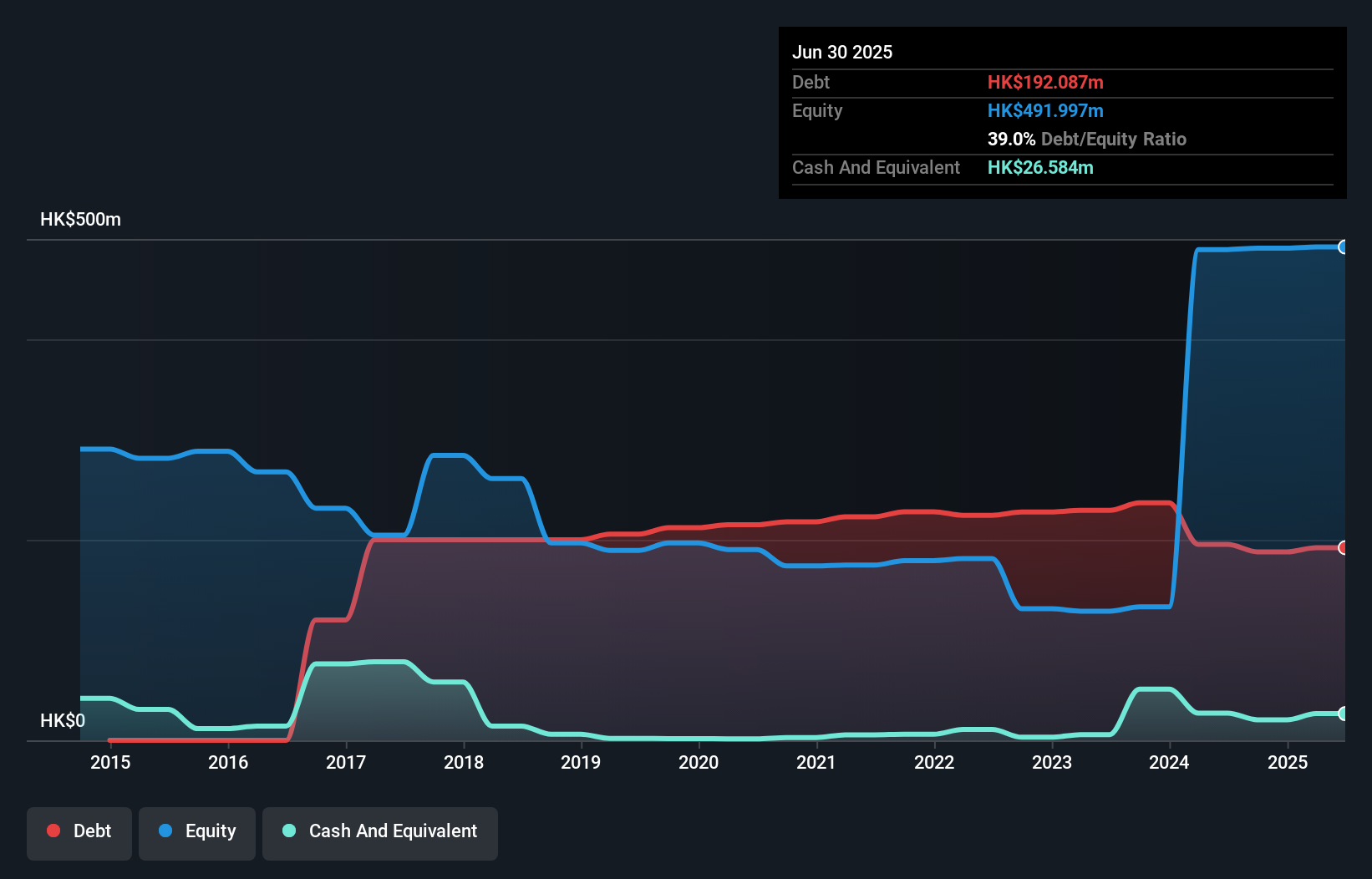This screenshot has height=879, width=1372.
Task: Click the HK$500m axis gridline label
Action: [79, 219]
